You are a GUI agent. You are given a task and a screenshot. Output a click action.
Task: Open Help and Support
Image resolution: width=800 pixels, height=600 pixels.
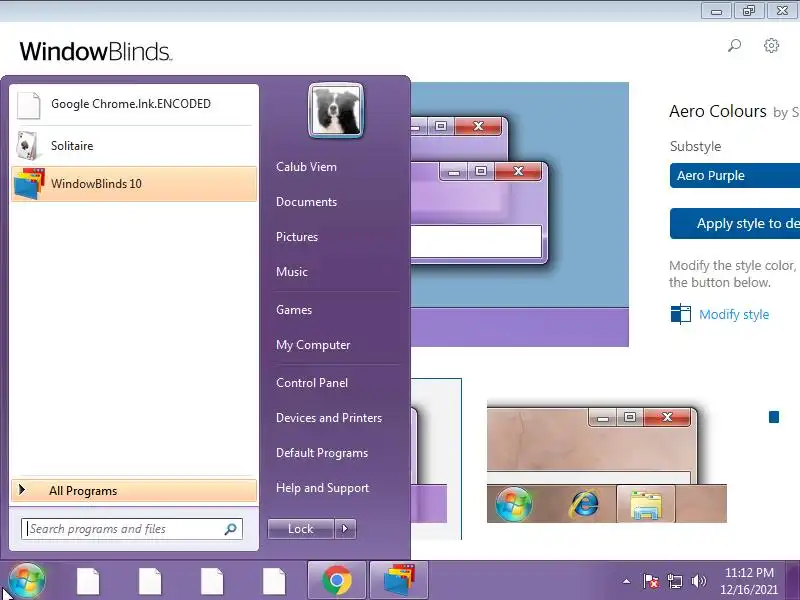(322, 488)
